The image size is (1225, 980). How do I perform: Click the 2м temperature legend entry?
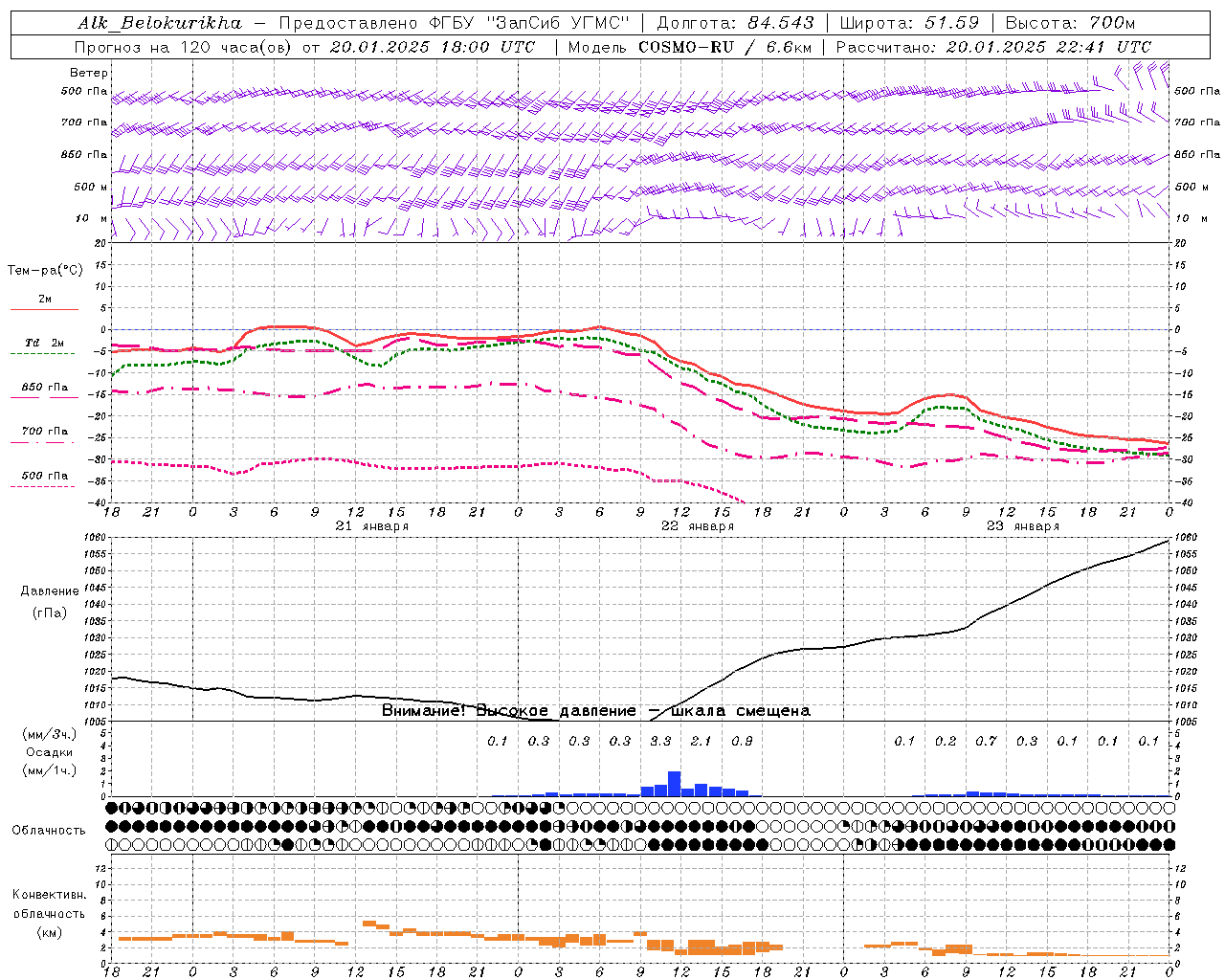pos(45,300)
